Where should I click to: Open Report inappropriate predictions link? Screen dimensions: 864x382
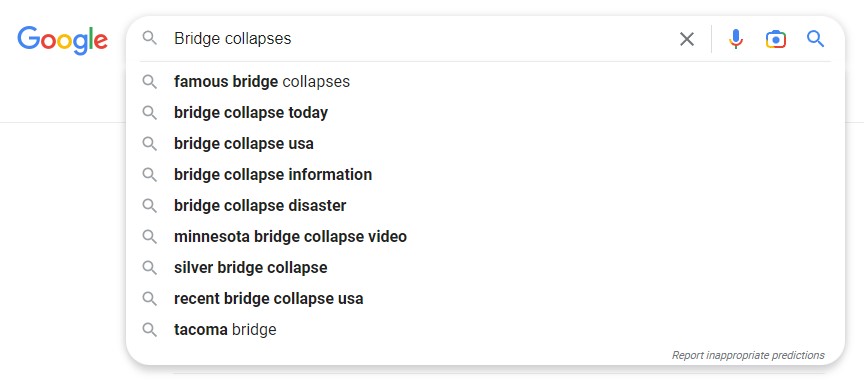(748, 356)
